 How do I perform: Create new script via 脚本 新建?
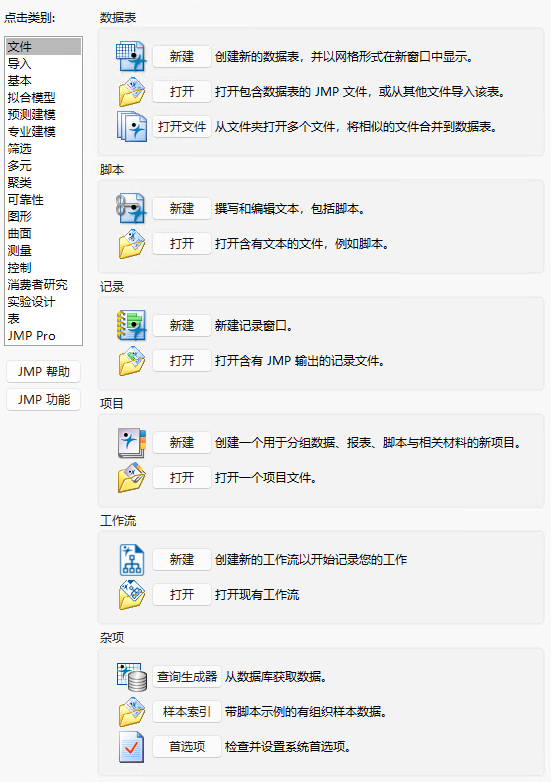click(x=182, y=208)
